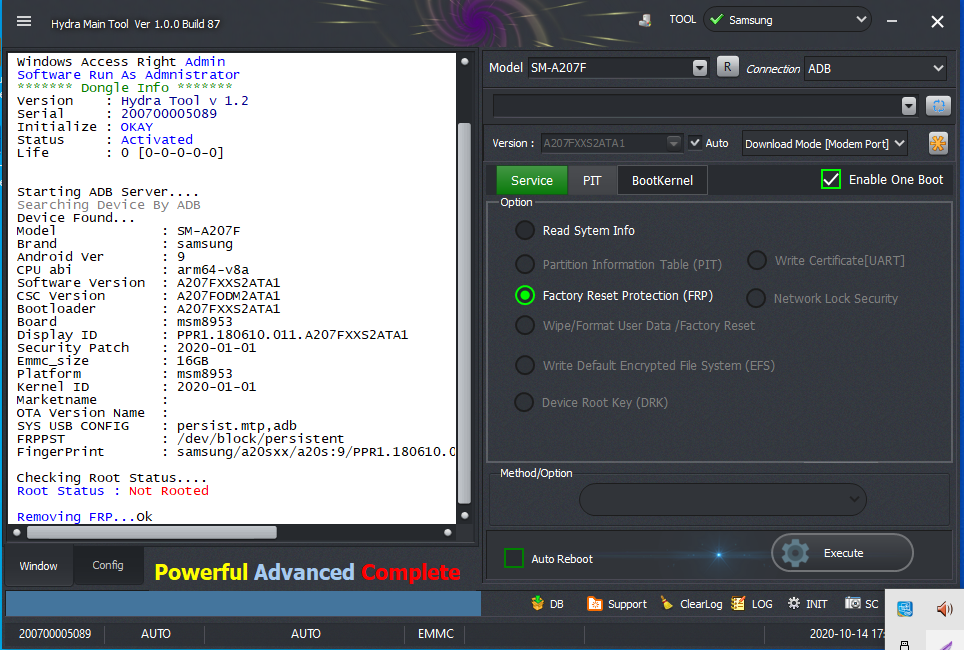Switch to the PIT tab
This screenshot has height=650, width=964.
(x=592, y=181)
